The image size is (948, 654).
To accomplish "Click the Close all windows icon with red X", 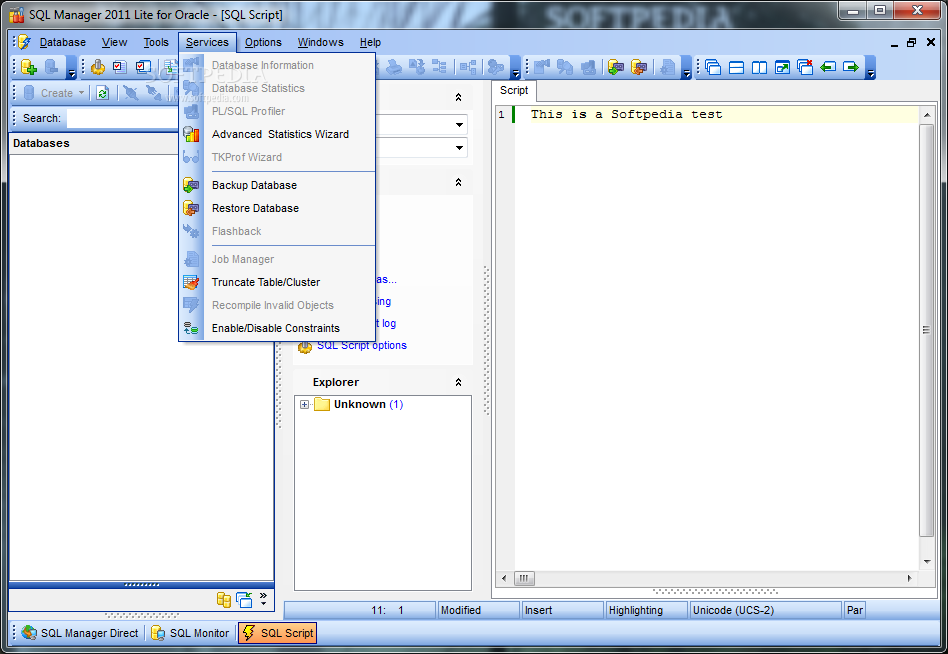I will point(805,67).
